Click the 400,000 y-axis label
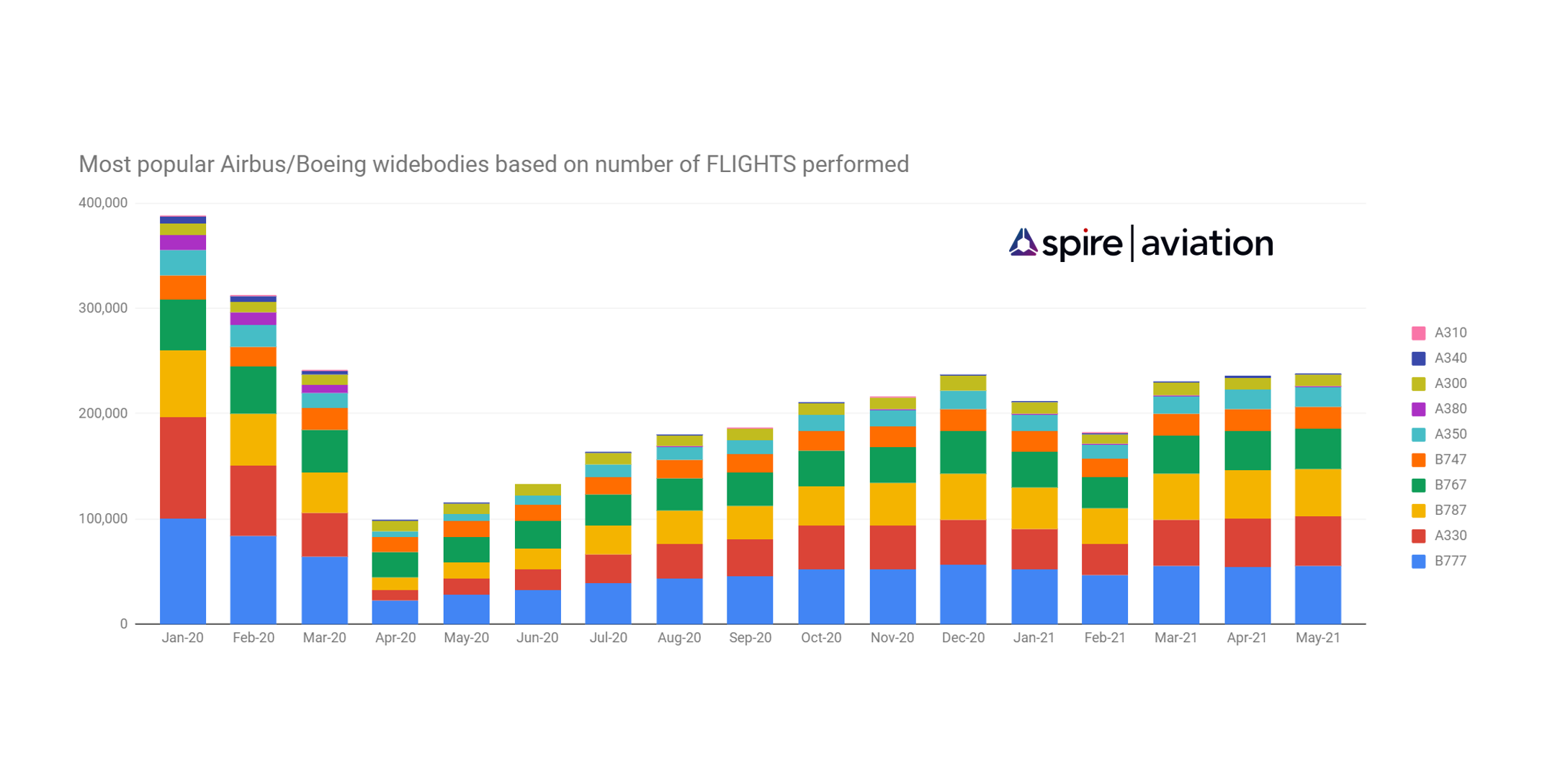This screenshot has height=784, width=1568. 103,203
